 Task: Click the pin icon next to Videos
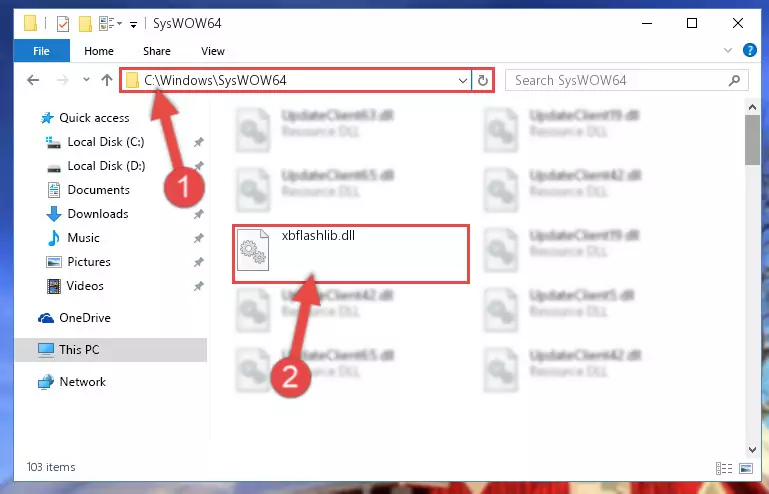tap(198, 286)
